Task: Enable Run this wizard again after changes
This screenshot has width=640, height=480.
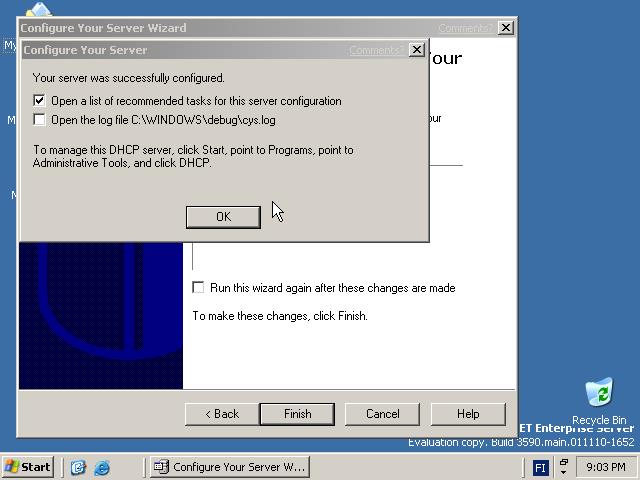Action: click(198, 287)
